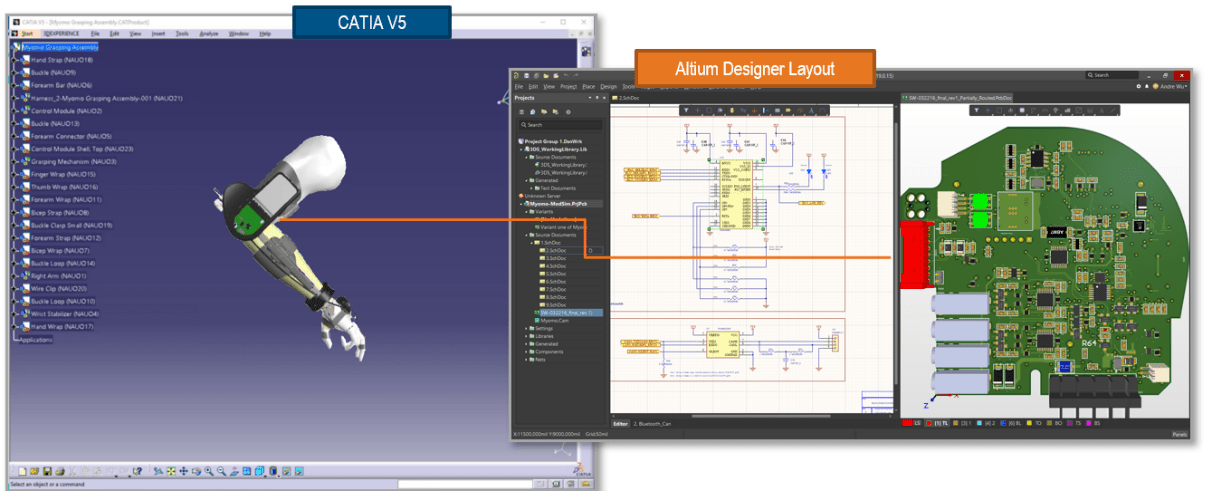
Task: Click the LS layer set swatch
Action: (907, 423)
